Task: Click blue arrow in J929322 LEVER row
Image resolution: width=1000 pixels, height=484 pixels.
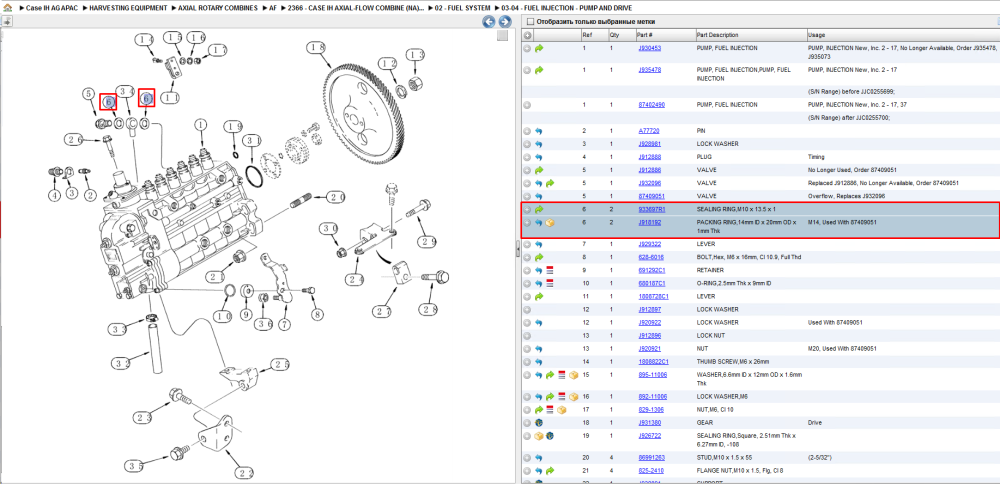Action: pos(539,244)
